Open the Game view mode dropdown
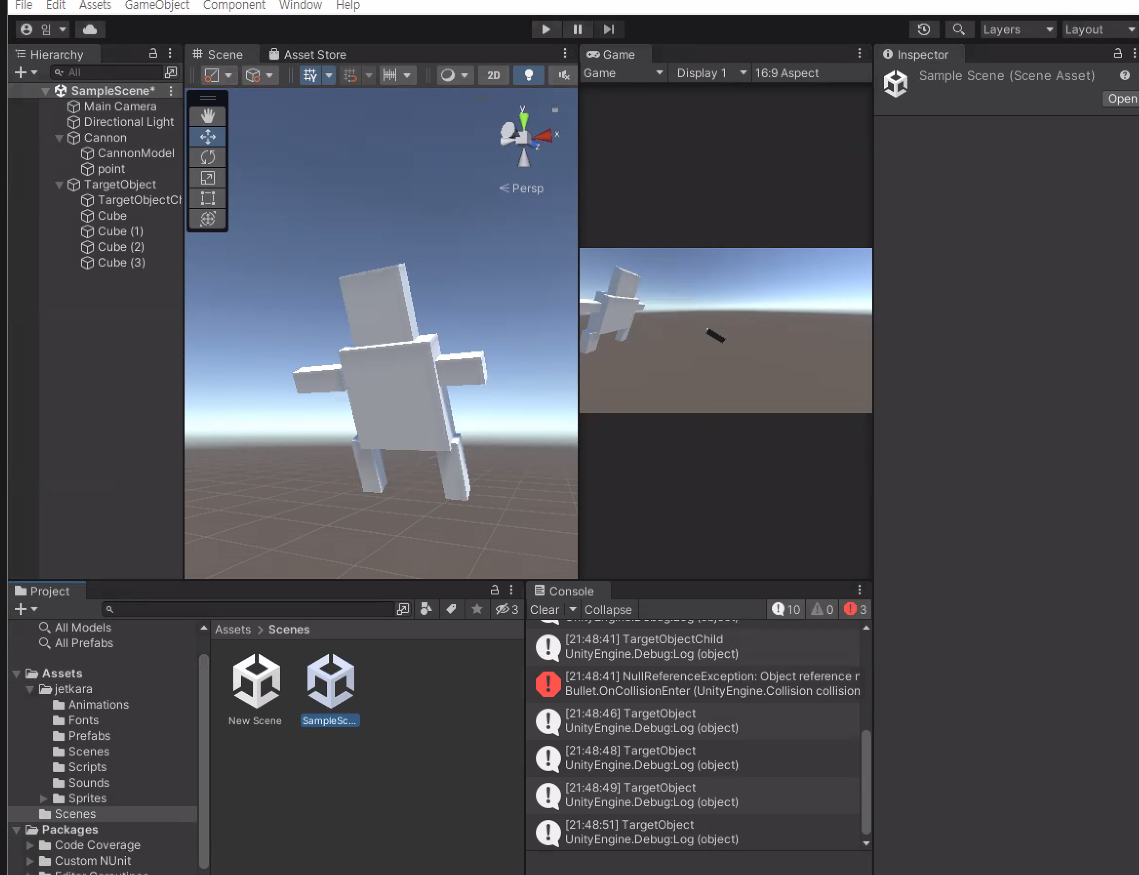The image size is (1139, 875). point(624,73)
